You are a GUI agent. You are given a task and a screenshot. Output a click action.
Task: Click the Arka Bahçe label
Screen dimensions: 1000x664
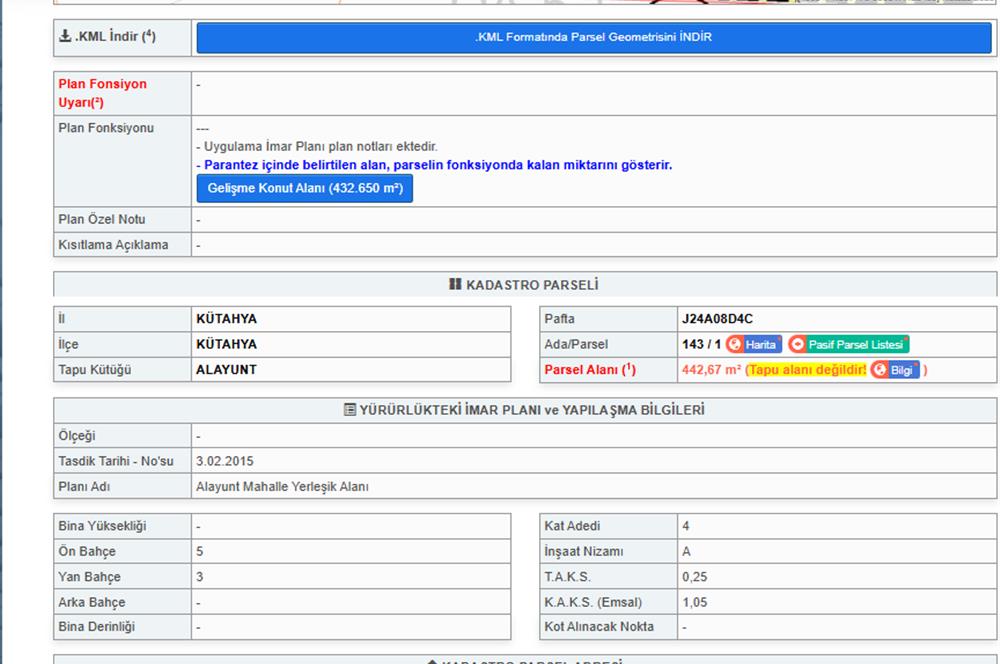92,603
